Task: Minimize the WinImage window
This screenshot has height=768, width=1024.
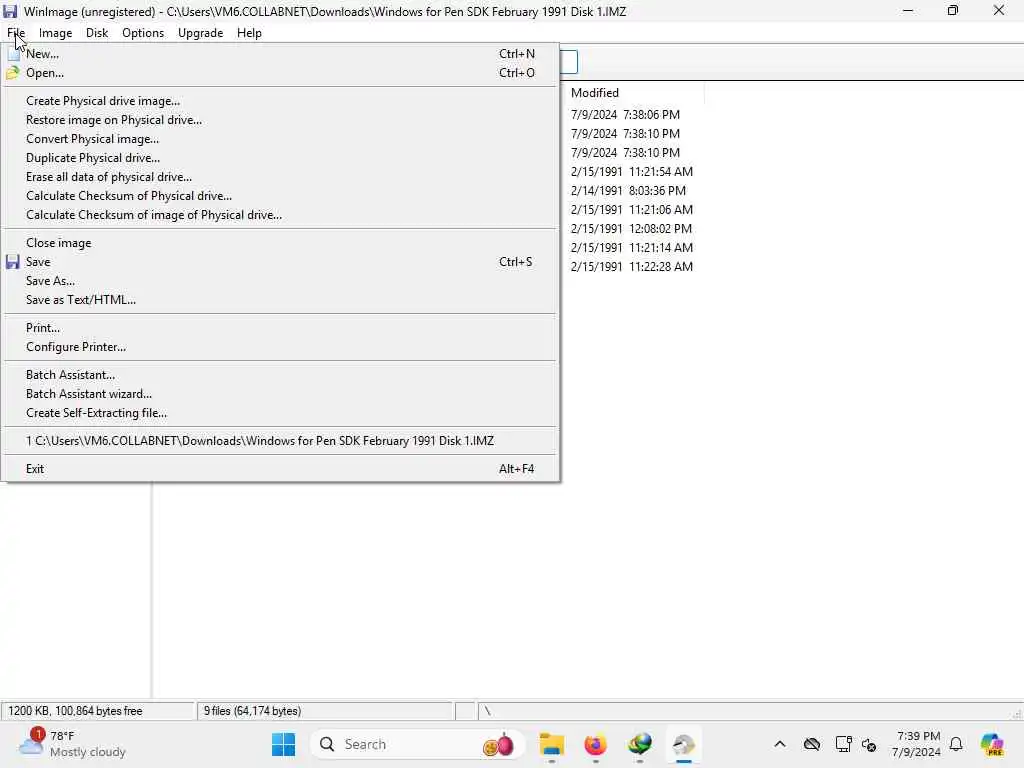Action: coord(908,10)
